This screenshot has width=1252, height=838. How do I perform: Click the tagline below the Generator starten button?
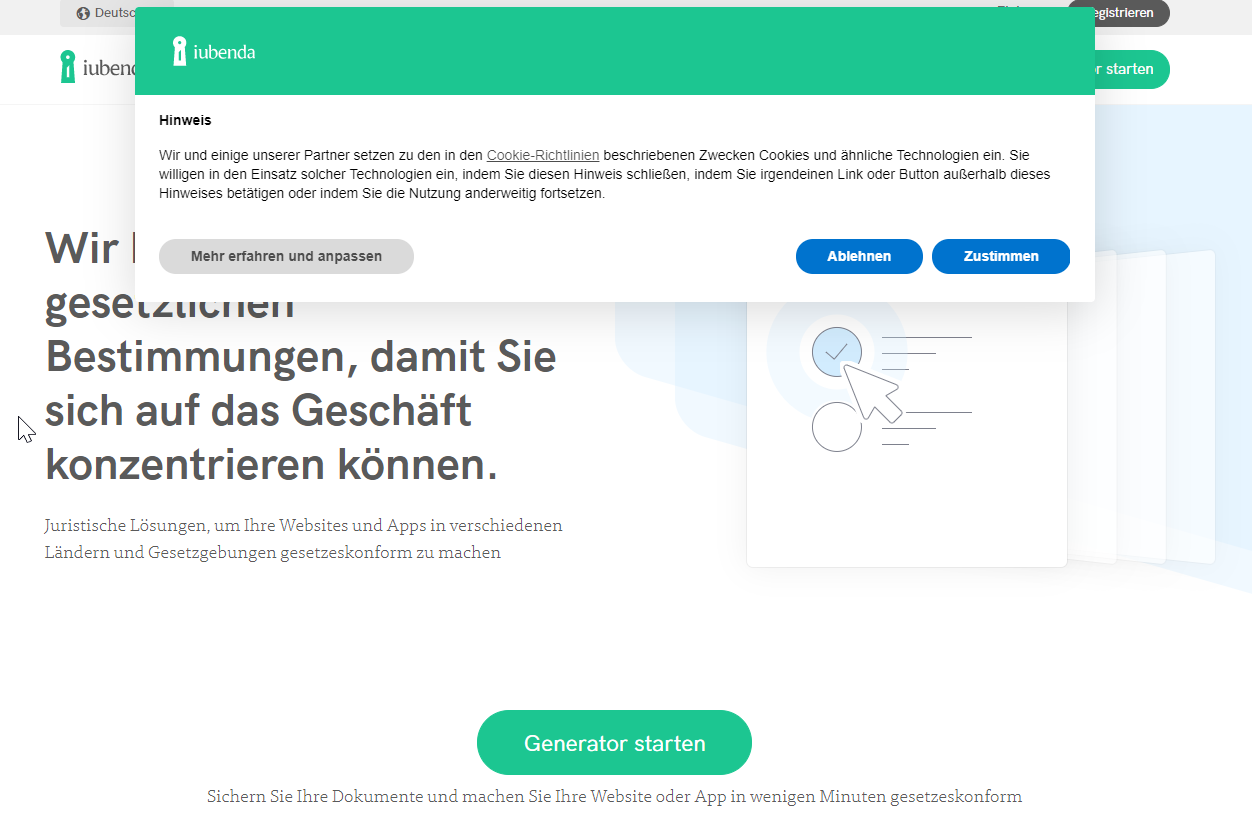(614, 796)
